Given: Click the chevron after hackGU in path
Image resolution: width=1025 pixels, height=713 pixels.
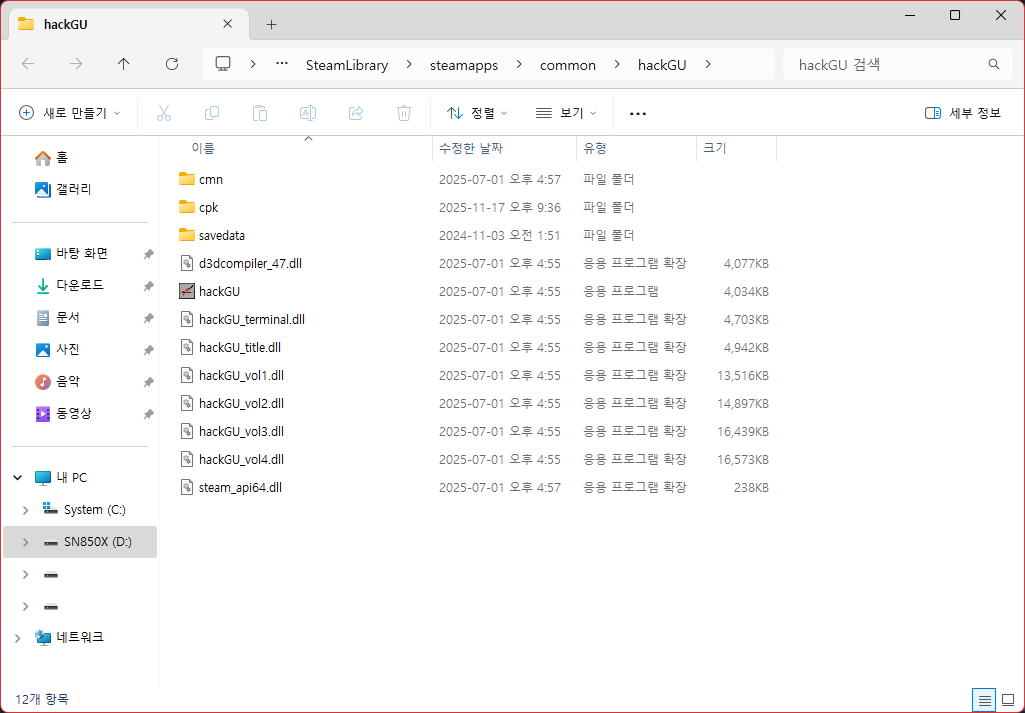Looking at the screenshot, I should tap(708, 64).
